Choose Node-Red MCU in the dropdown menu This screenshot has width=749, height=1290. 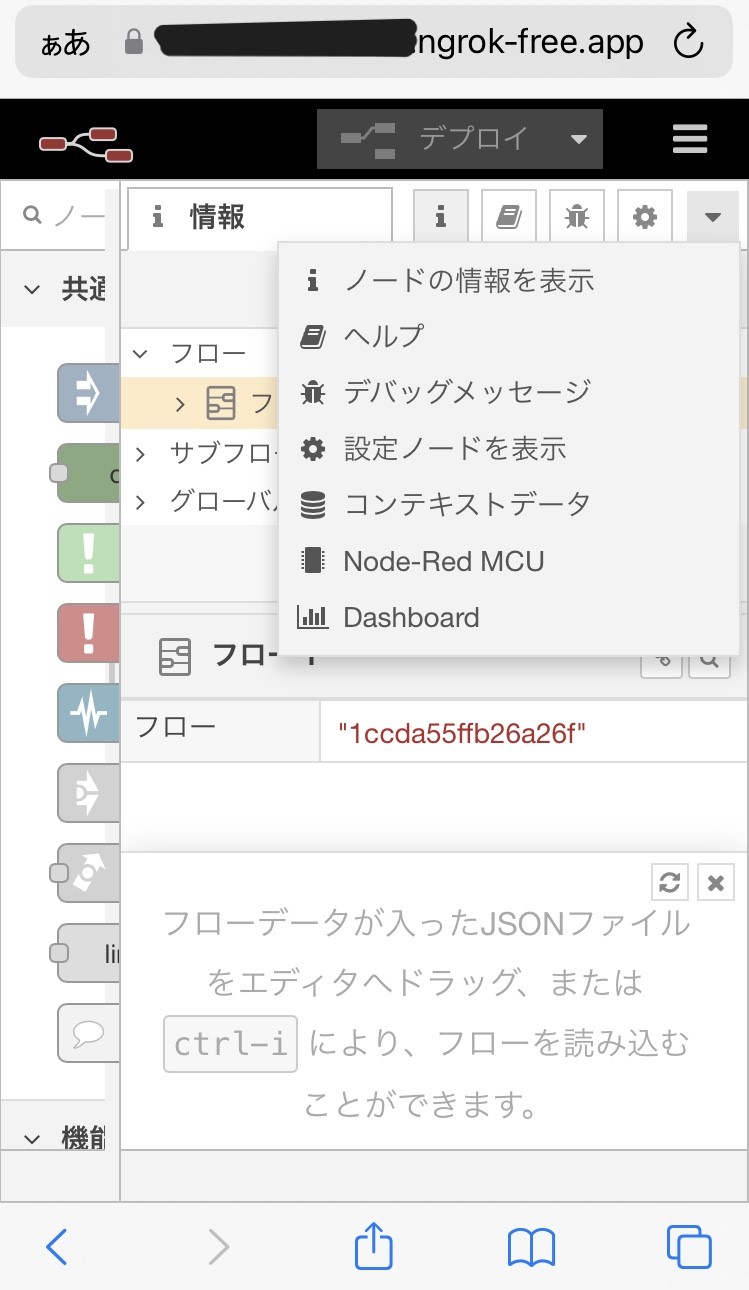[x=443, y=561]
